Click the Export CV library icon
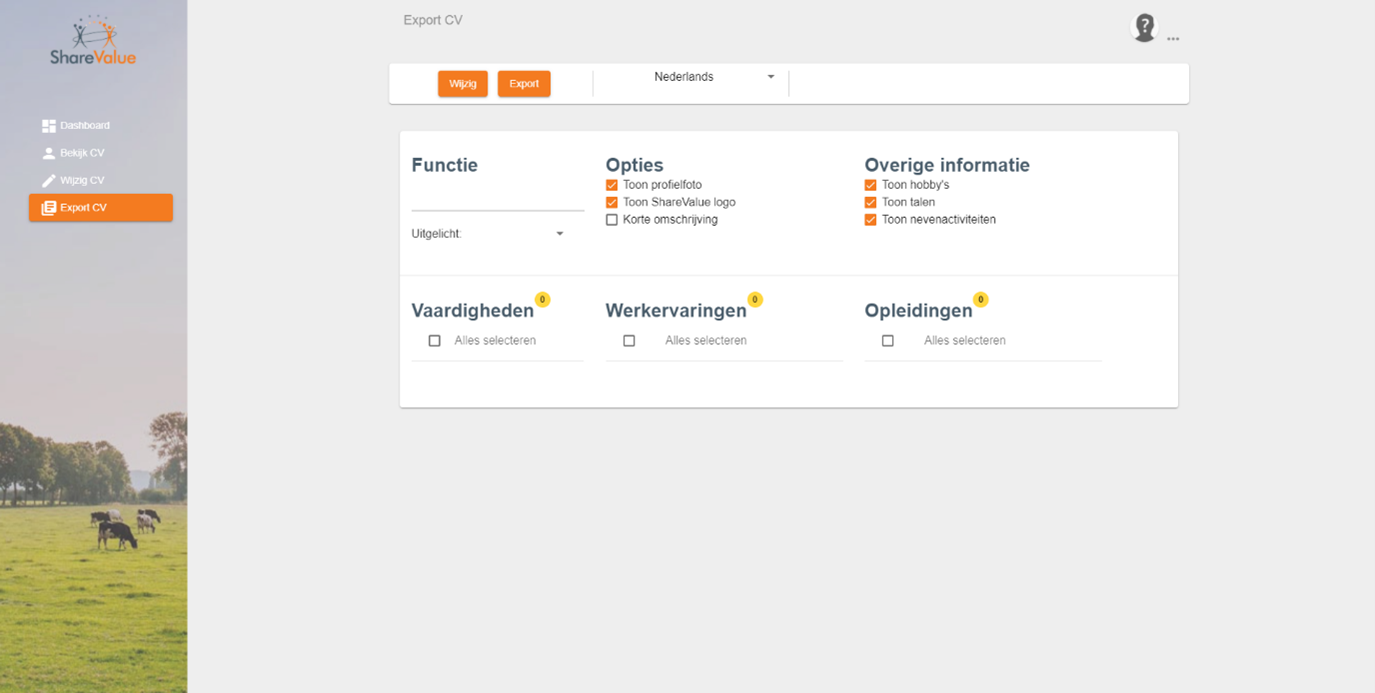The height and width of the screenshot is (693, 1375). click(48, 208)
